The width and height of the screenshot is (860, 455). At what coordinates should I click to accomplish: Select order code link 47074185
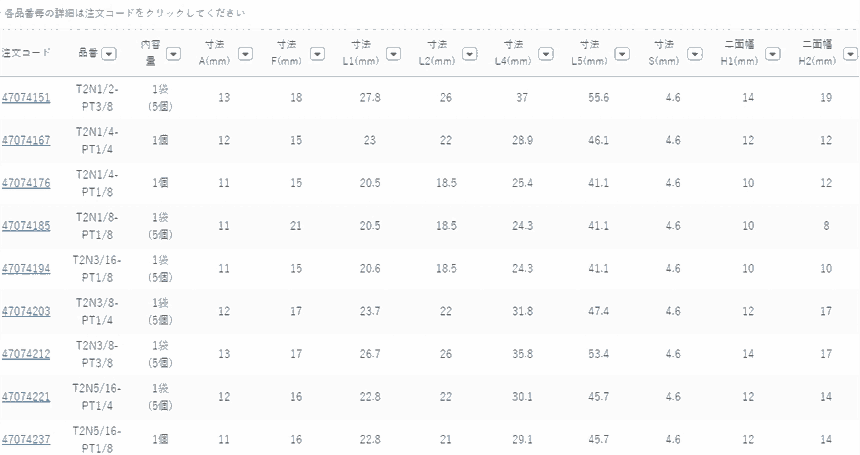coord(26,226)
